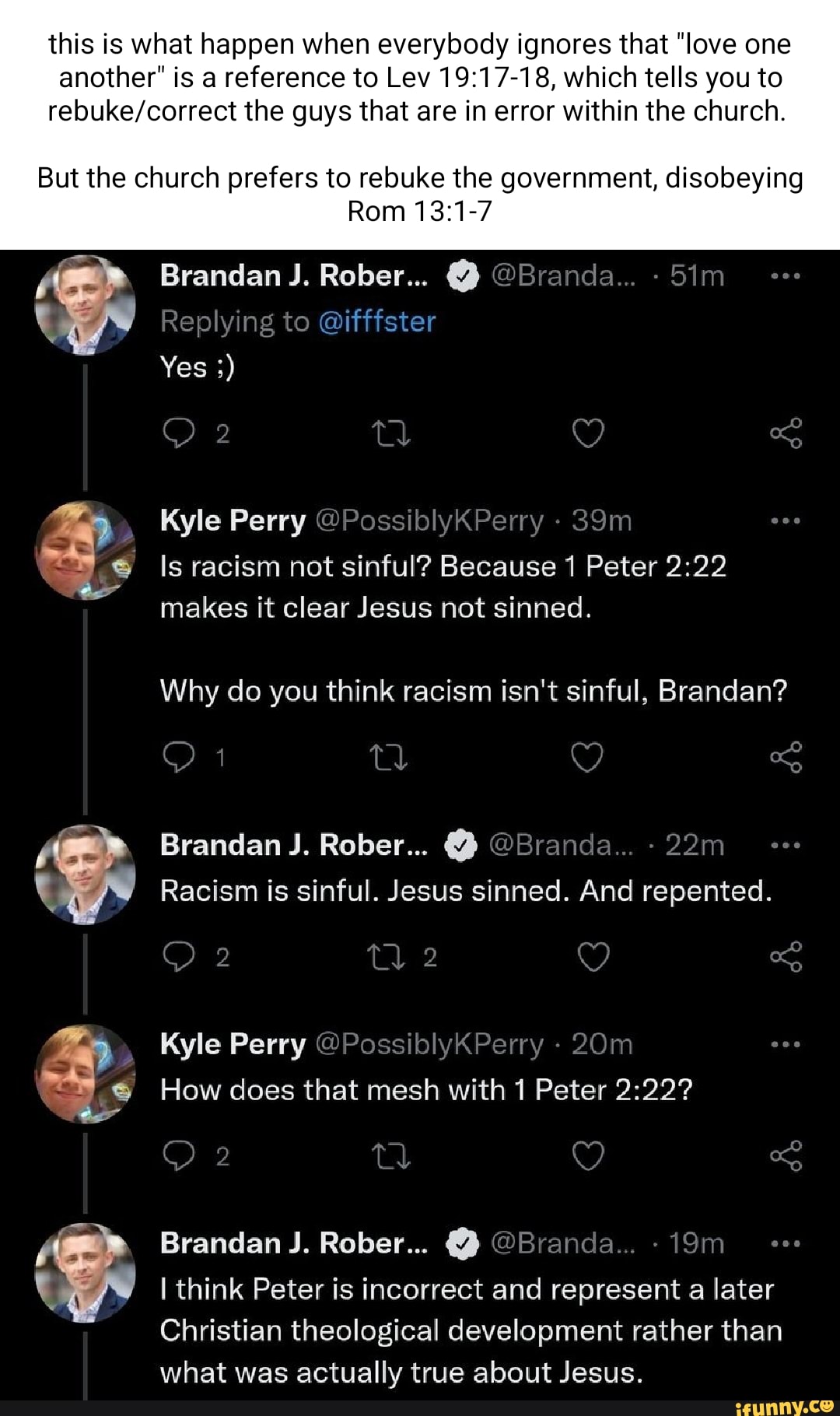This screenshot has height=1416, width=840.
Task: View Brandan's avatar on the 19m tweet
Action: pyautogui.click(x=85, y=1272)
